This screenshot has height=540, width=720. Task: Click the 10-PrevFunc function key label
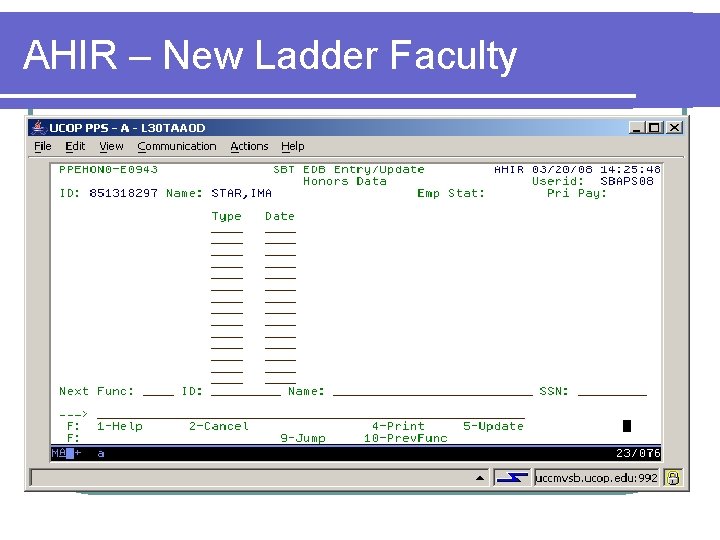(405, 438)
